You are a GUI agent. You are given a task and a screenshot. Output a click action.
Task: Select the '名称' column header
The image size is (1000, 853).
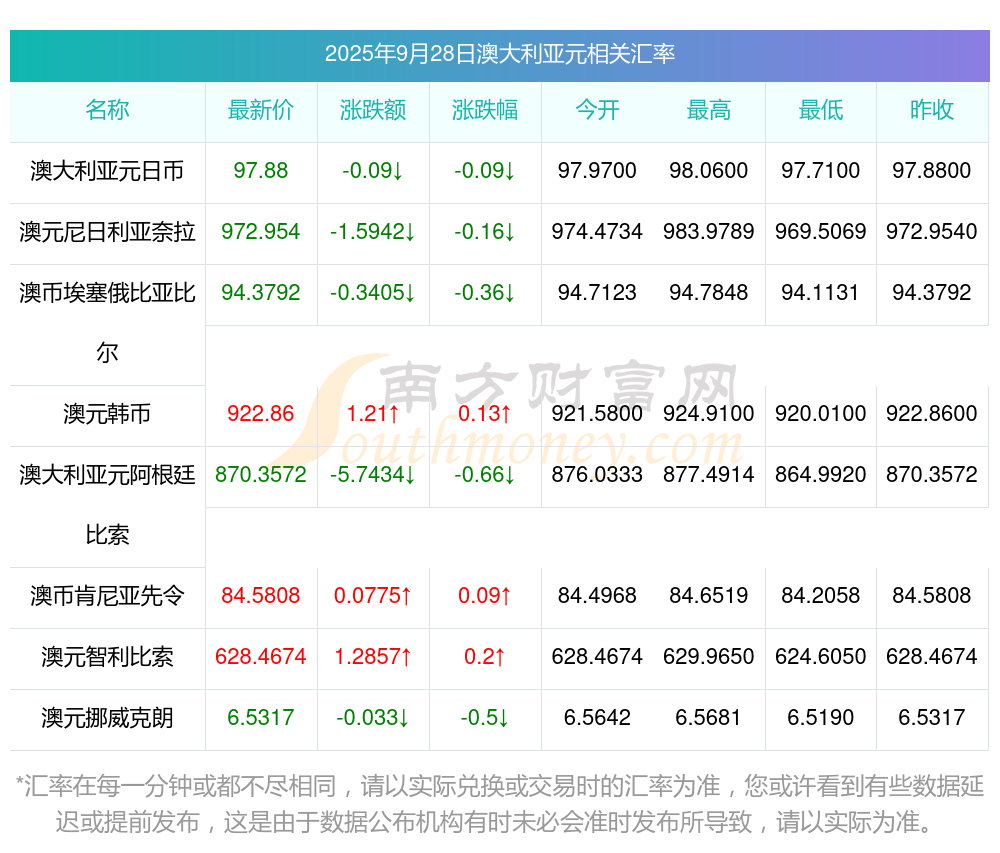(107, 110)
